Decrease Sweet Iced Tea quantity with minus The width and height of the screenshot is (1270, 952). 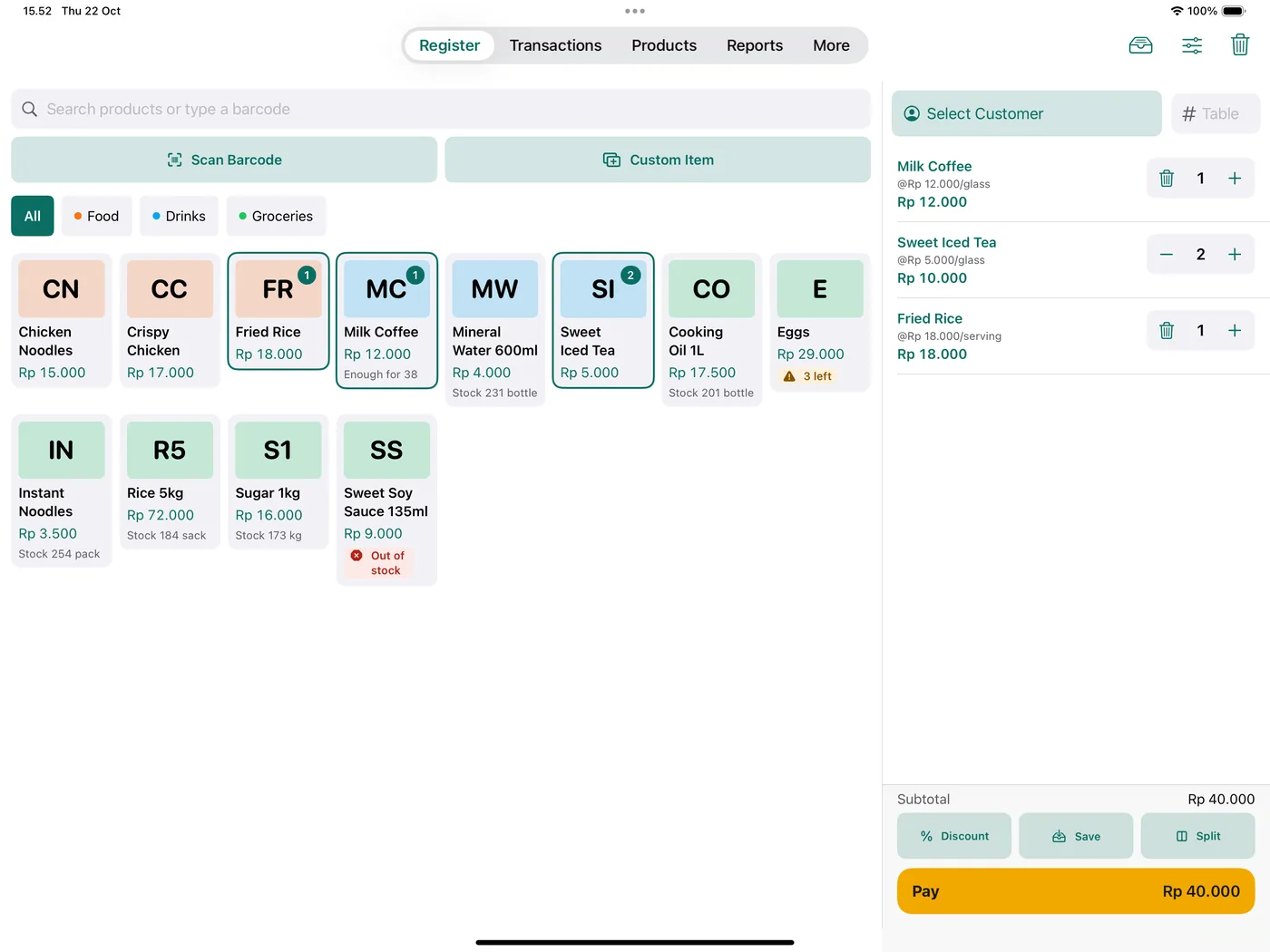point(1167,255)
